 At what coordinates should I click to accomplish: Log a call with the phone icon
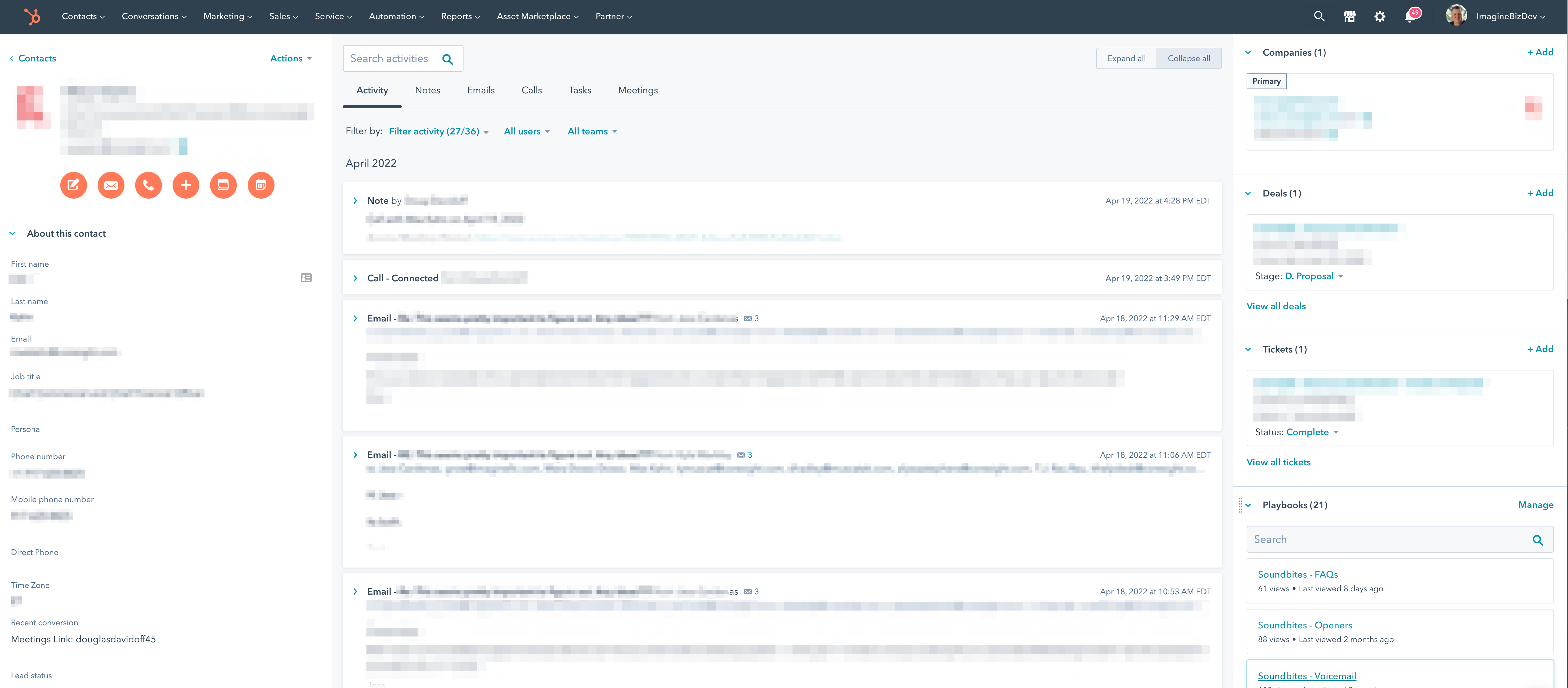click(148, 185)
